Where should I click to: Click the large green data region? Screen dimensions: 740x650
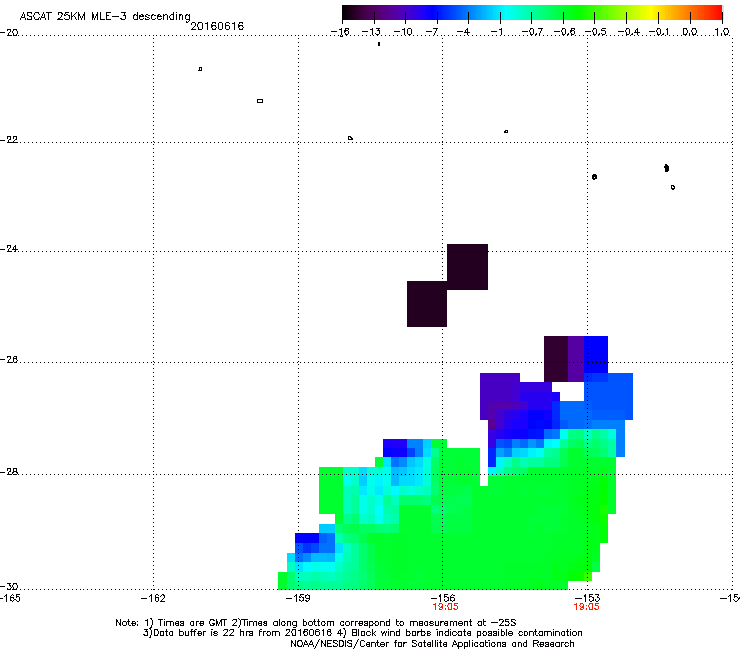pyautogui.click(x=496, y=529)
